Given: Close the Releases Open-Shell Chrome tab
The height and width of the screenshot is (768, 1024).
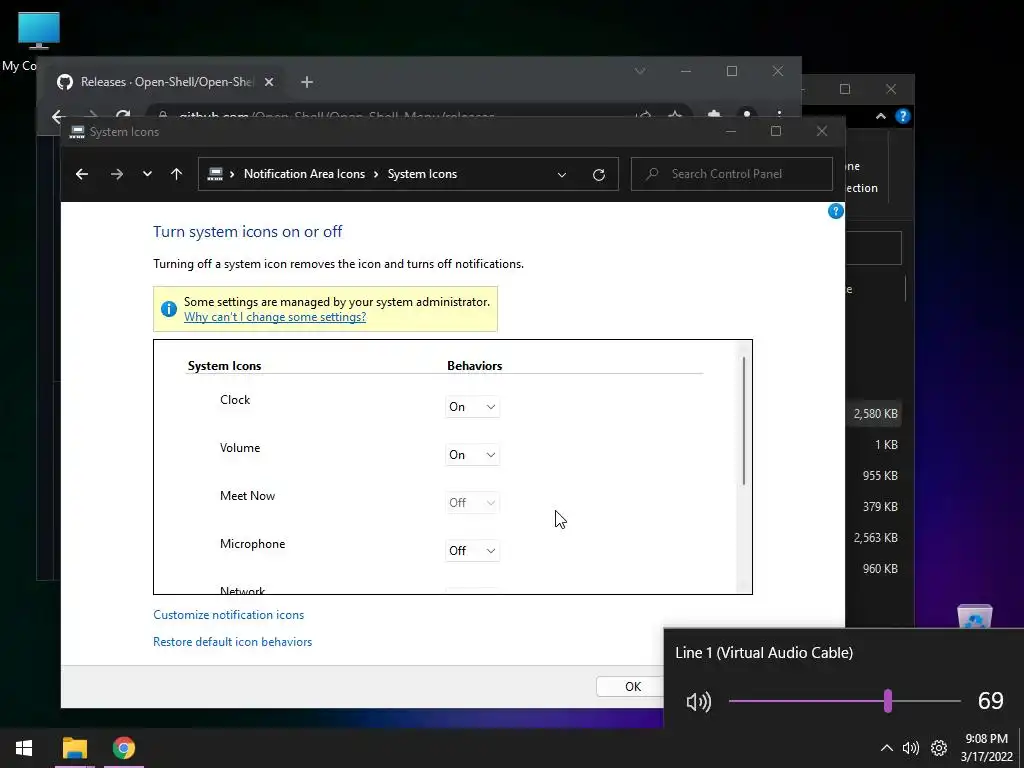Looking at the screenshot, I should pyautogui.click(x=268, y=82).
